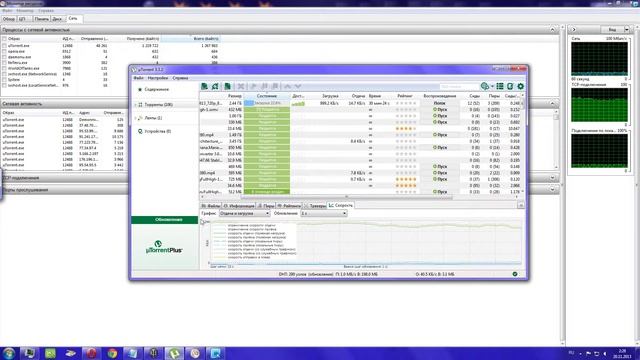
Task: Sort torrents by the Размер column header
Action: [x=235, y=96]
